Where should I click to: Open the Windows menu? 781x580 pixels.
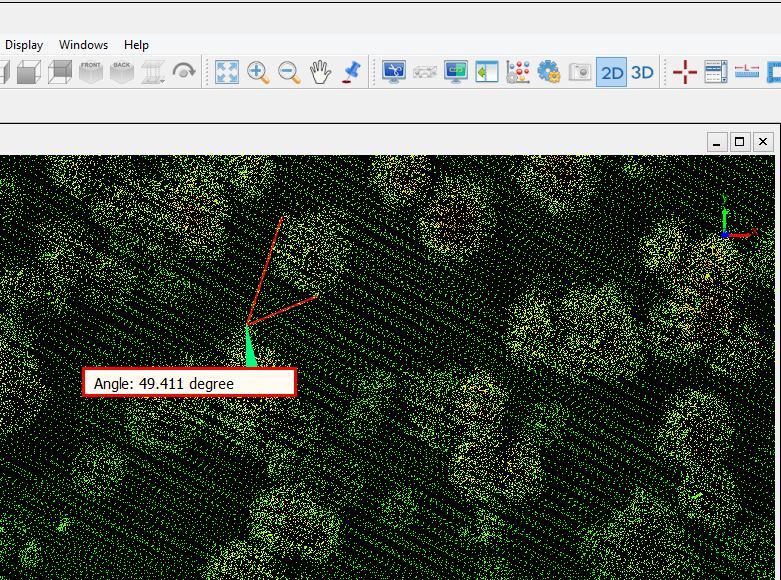click(x=83, y=45)
